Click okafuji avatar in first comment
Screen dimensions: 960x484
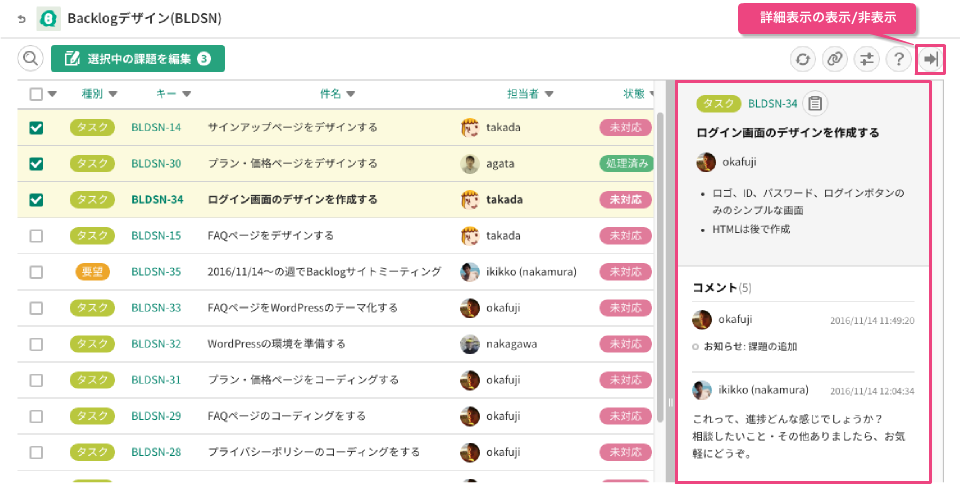(x=702, y=319)
